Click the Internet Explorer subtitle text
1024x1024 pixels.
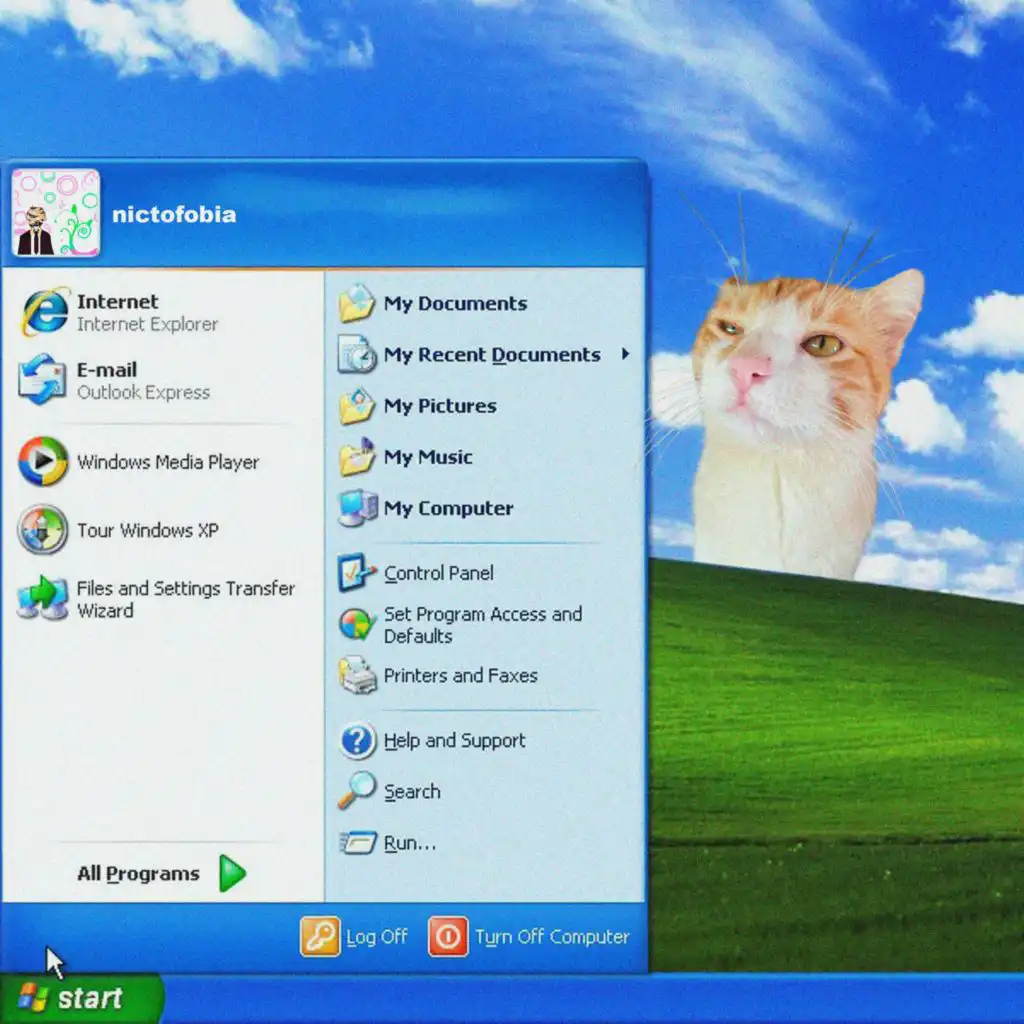click(x=147, y=325)
